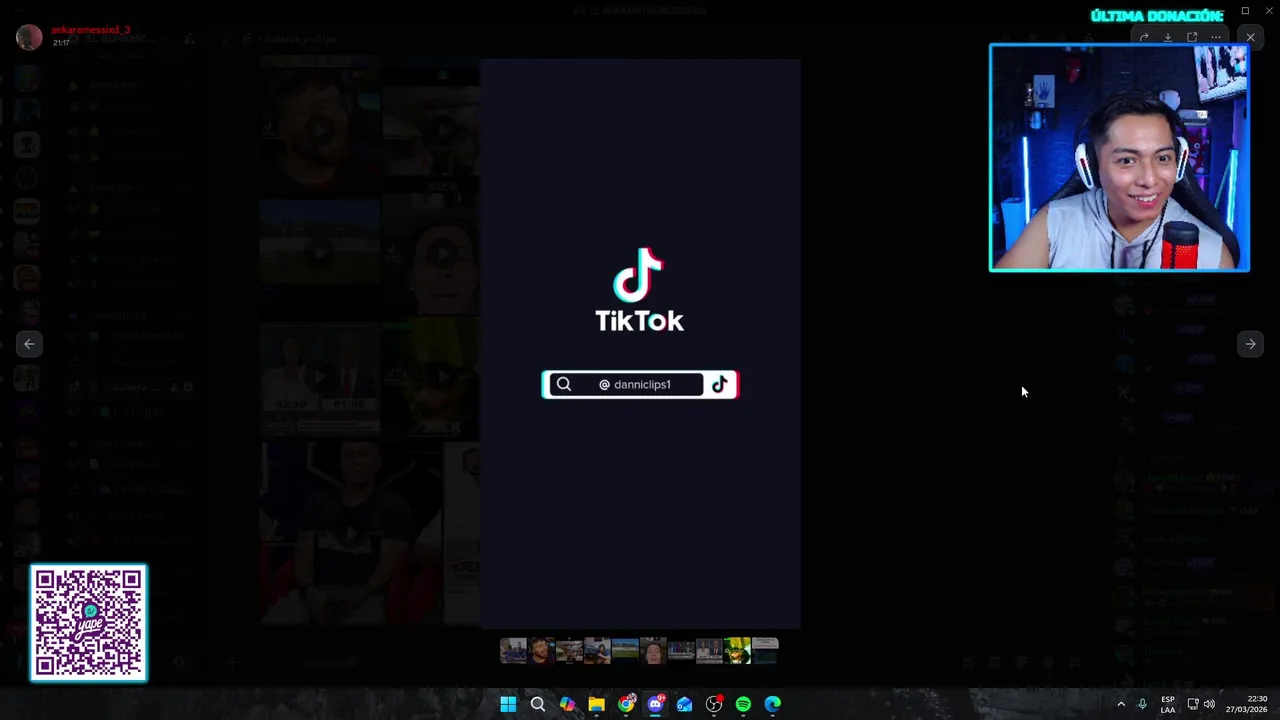Click the volume speaker icon in system tray
The width and height of the screenshot is (1280, 720).
tap(1209, 704)
